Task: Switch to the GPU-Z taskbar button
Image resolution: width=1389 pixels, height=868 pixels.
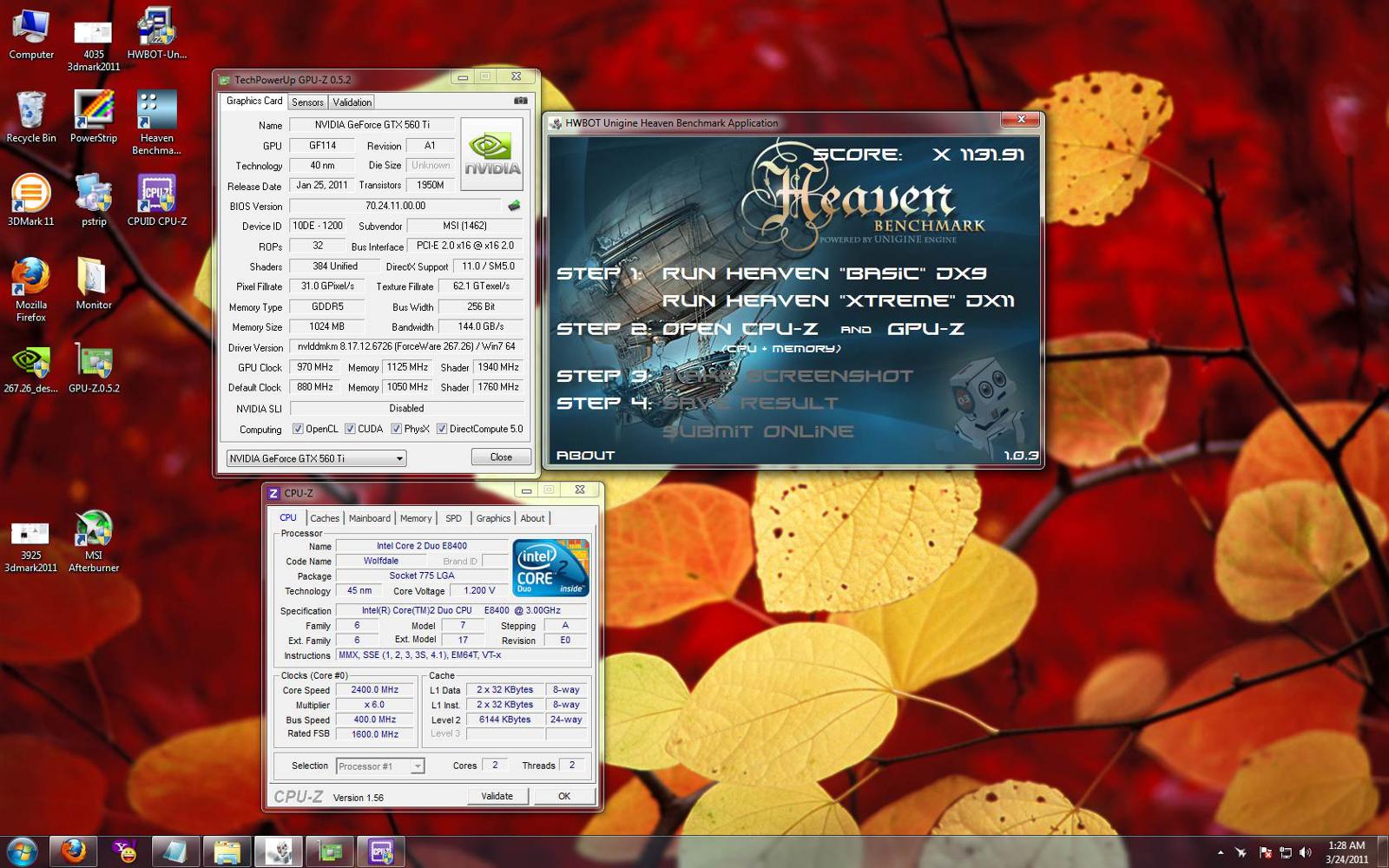Action: click(329, 852)
